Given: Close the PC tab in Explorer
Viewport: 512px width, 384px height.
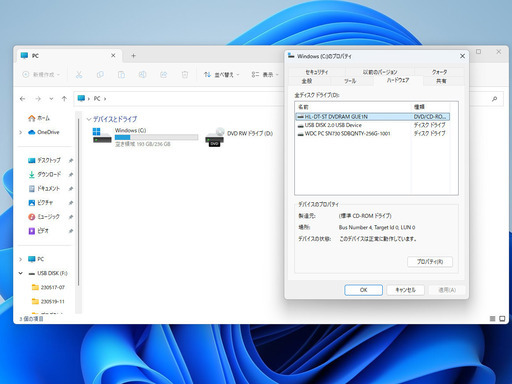Looking at the screenshot, I should [113, 55].
